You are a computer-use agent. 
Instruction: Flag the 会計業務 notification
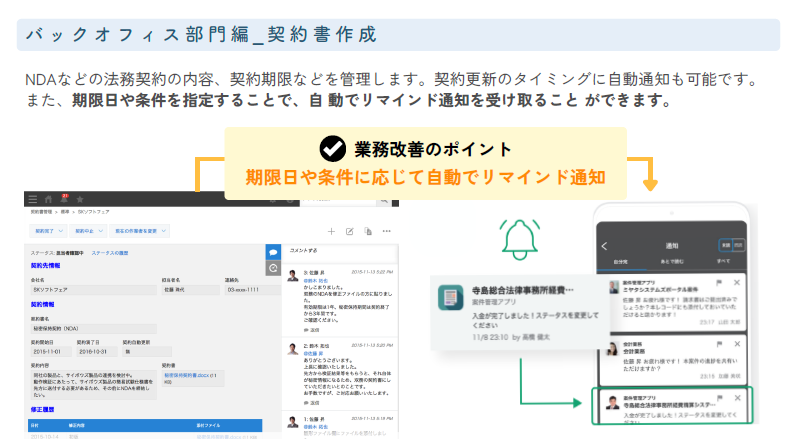(719, 344)
